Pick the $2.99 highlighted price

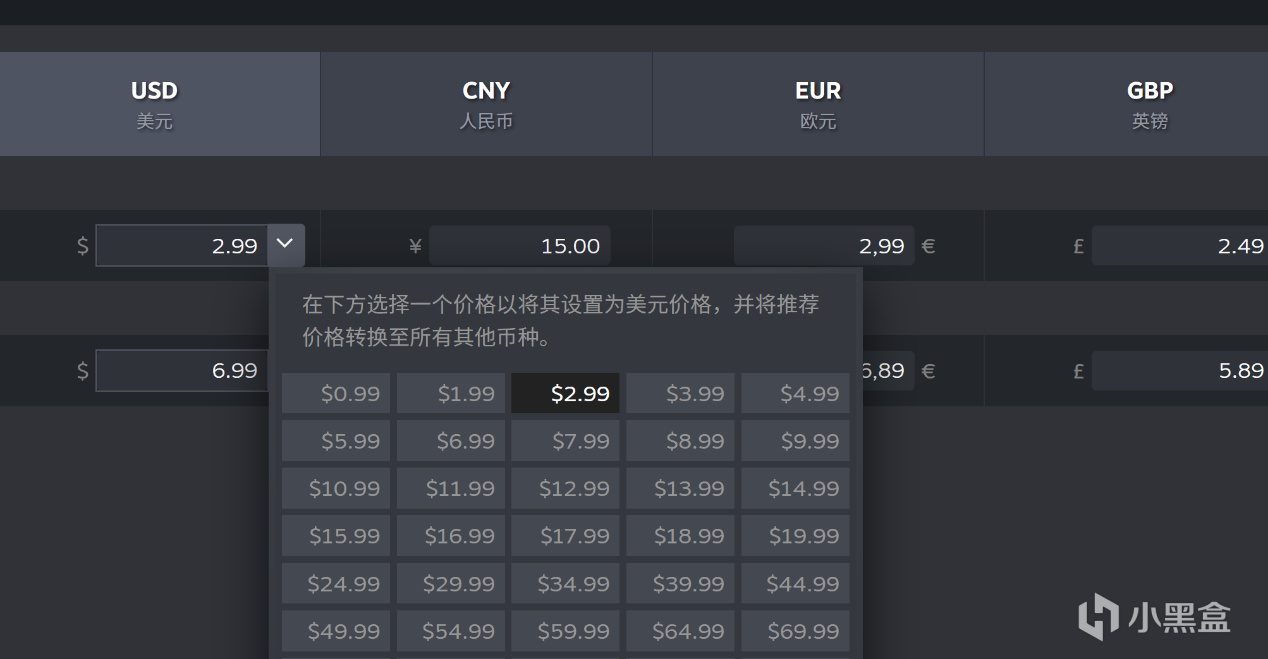click(565, 394)
